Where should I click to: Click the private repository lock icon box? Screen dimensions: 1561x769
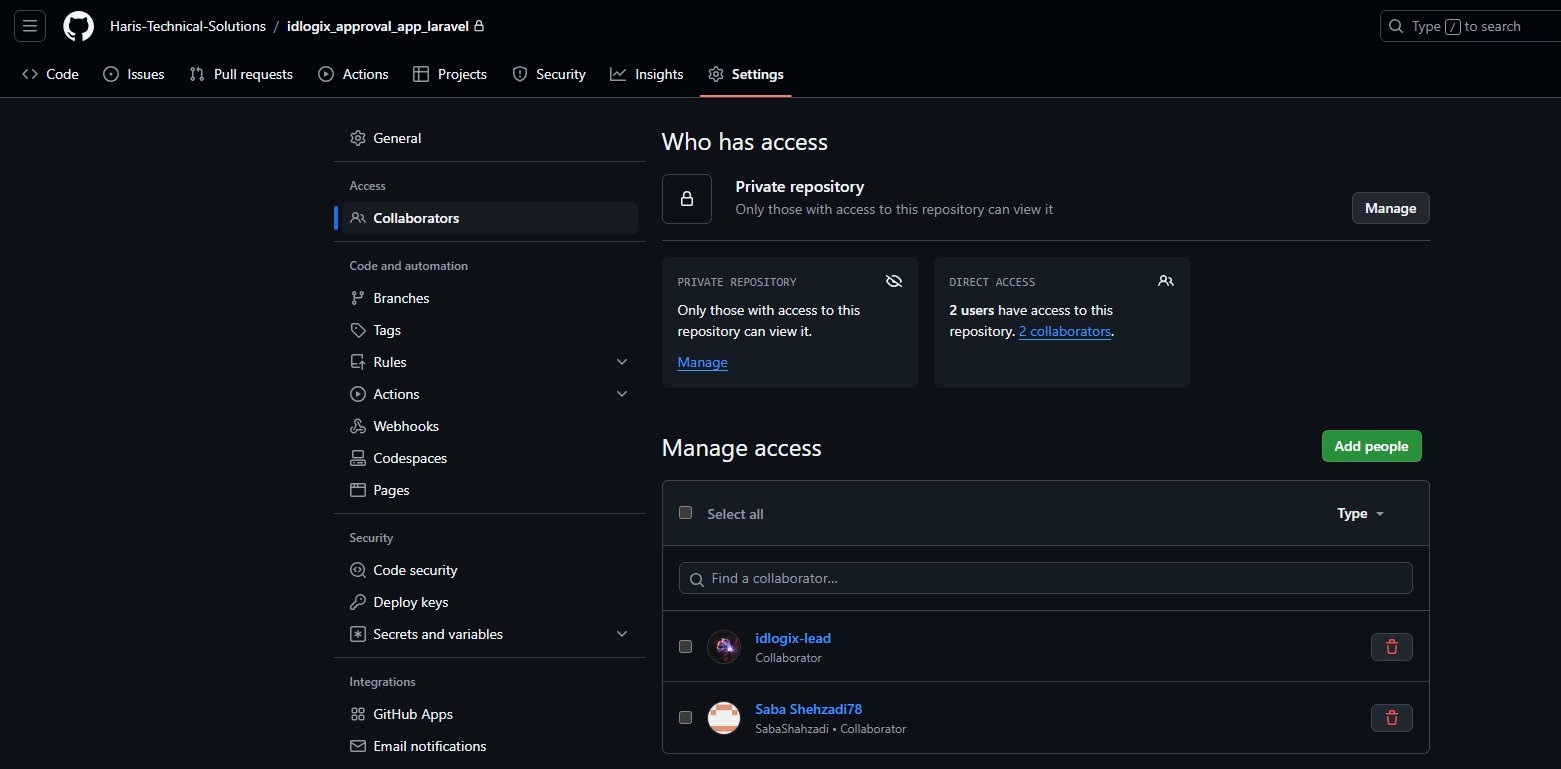pyautogui.click(x=687, y=199)
